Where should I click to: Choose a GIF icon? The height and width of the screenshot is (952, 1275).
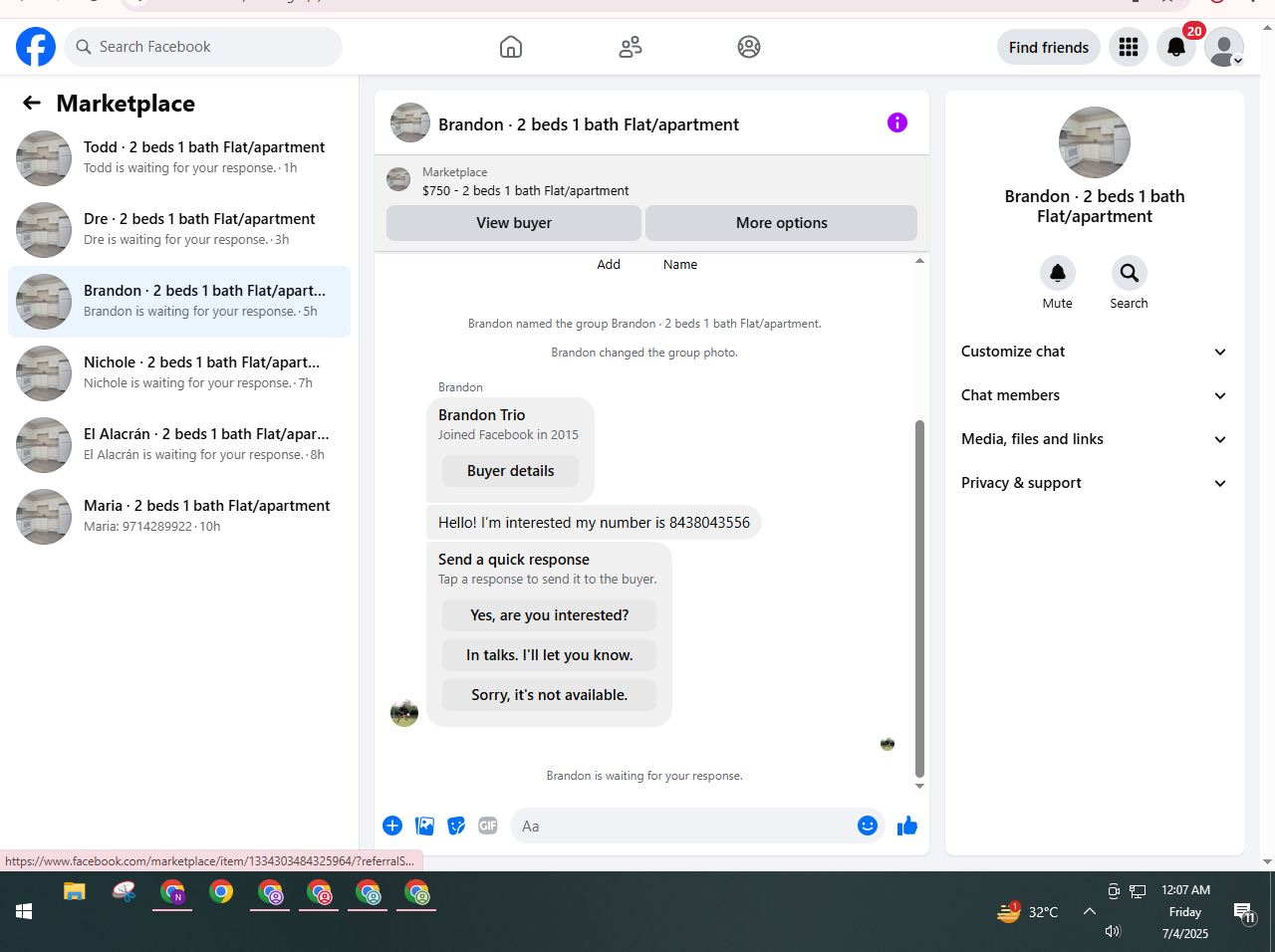(488, 826)
